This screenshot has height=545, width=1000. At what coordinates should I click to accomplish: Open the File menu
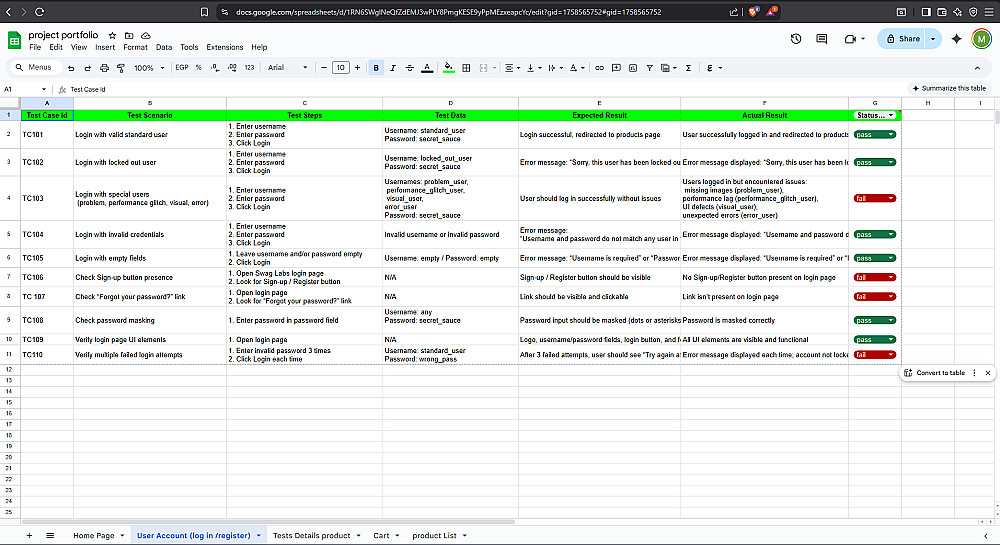[35, 47]
